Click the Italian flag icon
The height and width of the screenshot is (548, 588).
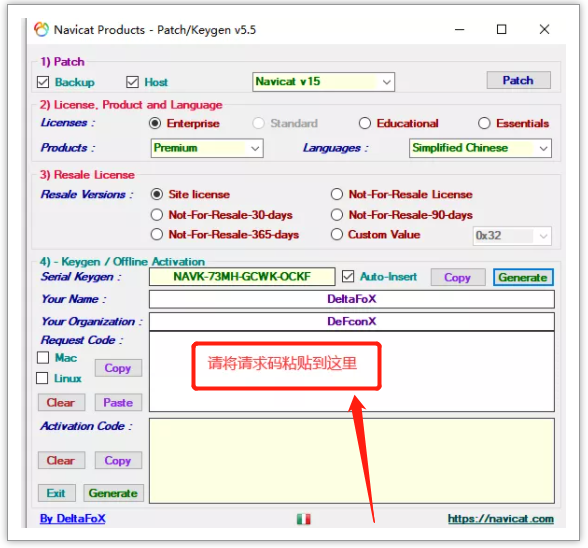[x=303, y=519]
